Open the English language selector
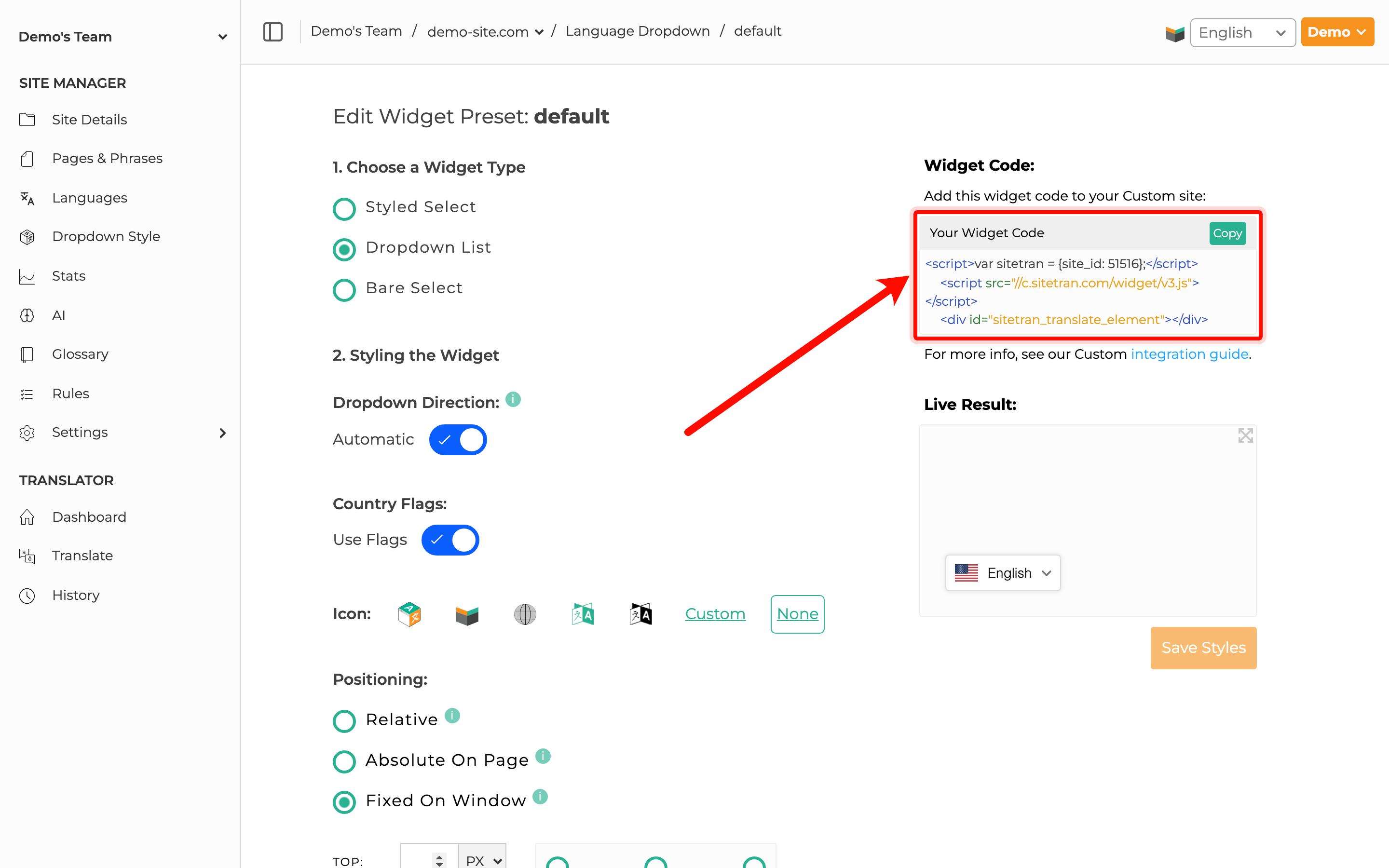1389x868 pixels. (1243, 33)
